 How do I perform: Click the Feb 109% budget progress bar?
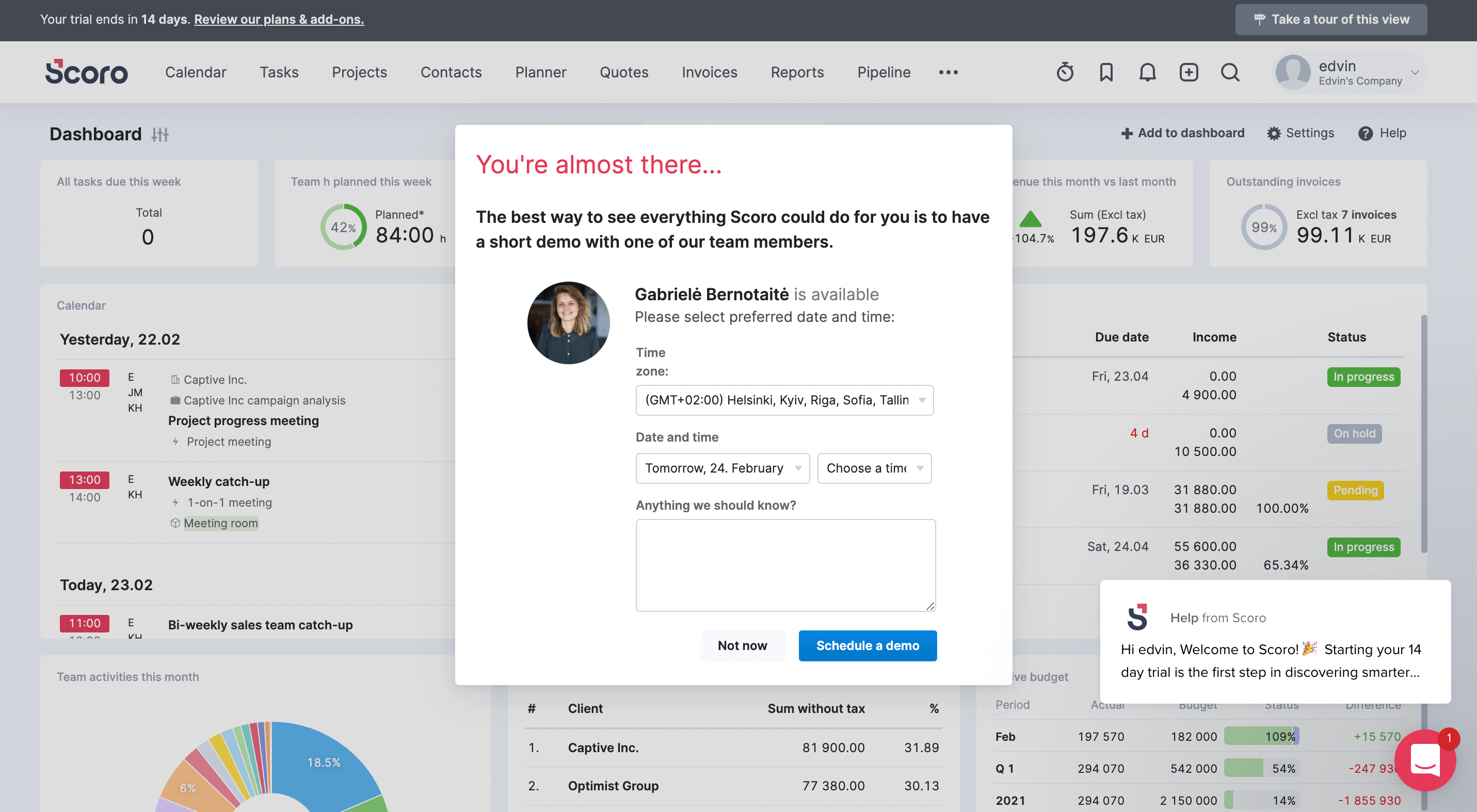(x=1261, y=736)
